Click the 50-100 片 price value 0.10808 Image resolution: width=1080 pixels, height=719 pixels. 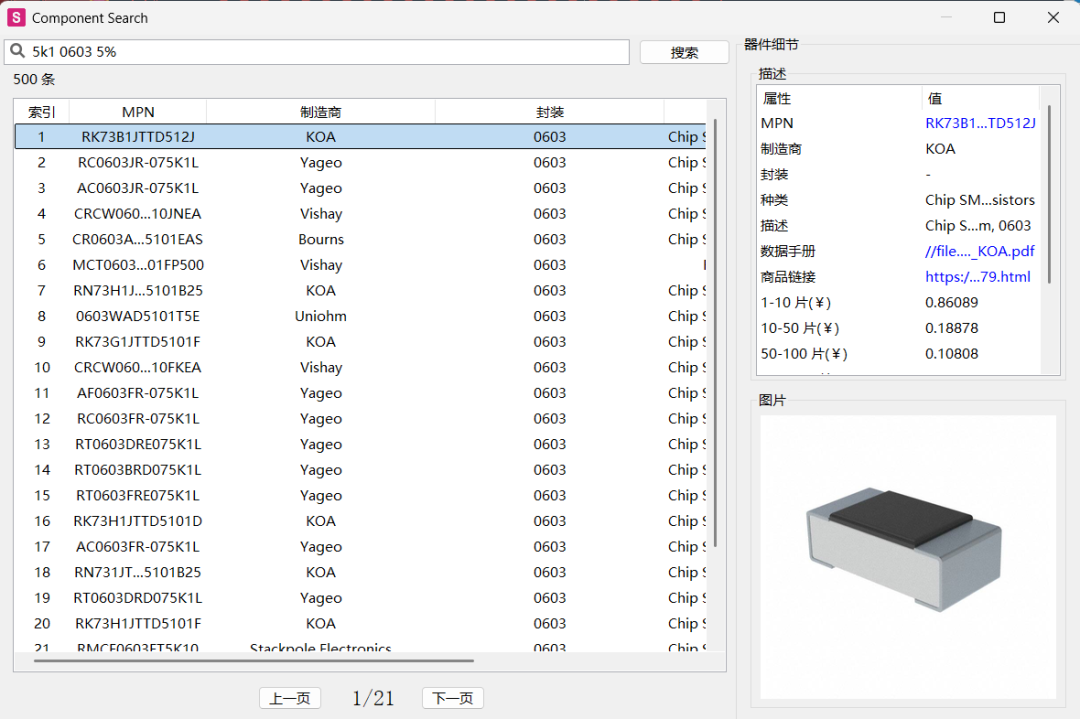(x=951, y=353)
